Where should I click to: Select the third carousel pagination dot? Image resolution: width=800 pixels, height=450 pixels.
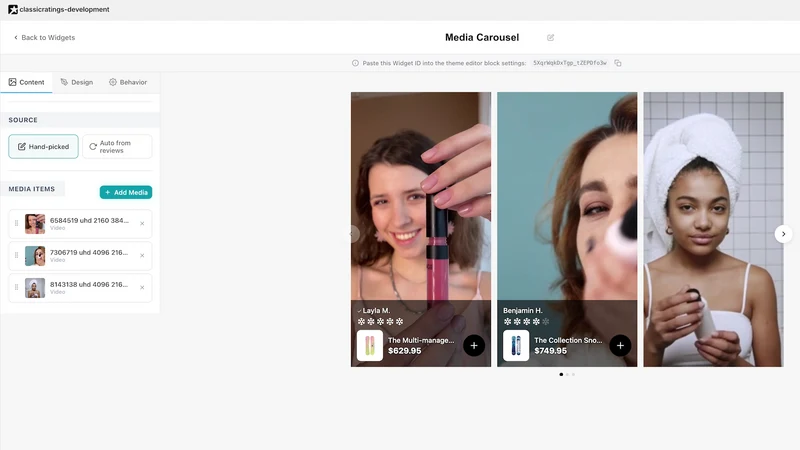coord(573,374)
